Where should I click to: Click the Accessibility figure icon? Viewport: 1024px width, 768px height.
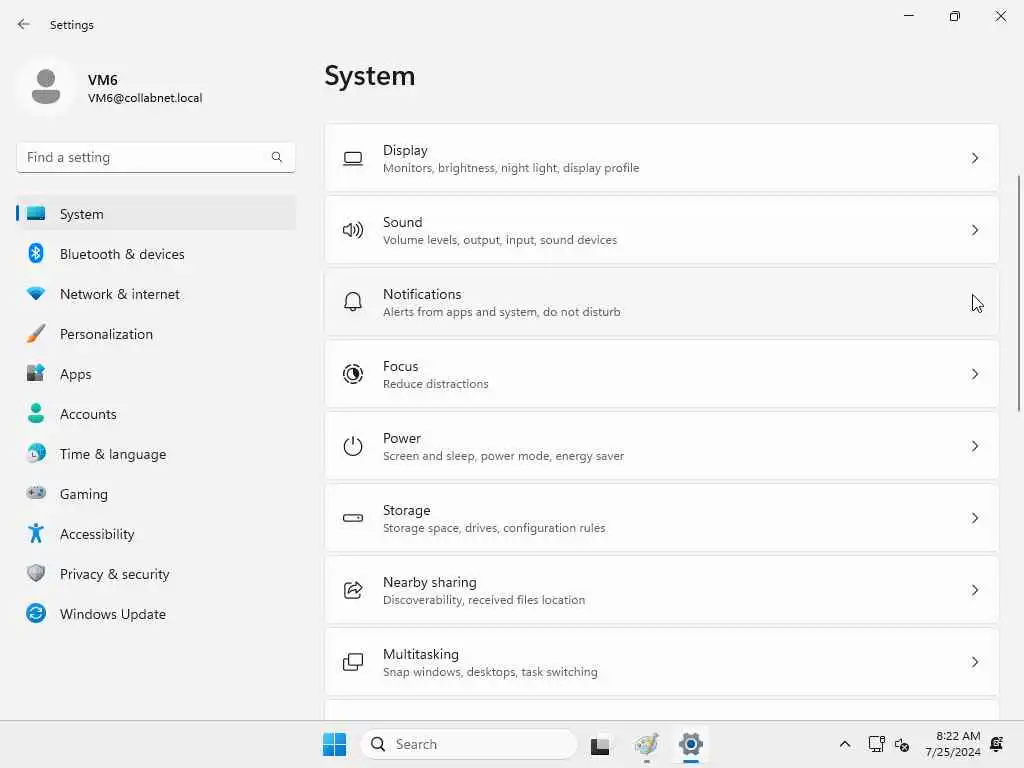coord(36,533)
